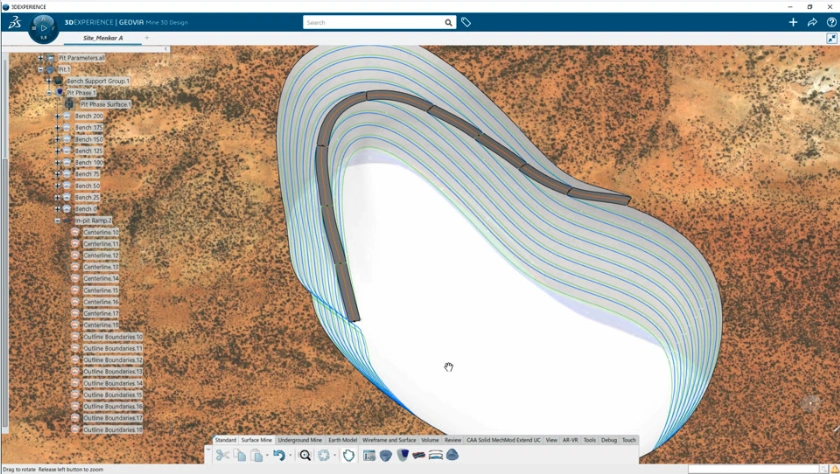
Task: Click the Search input field
Action: click(373, 22)
